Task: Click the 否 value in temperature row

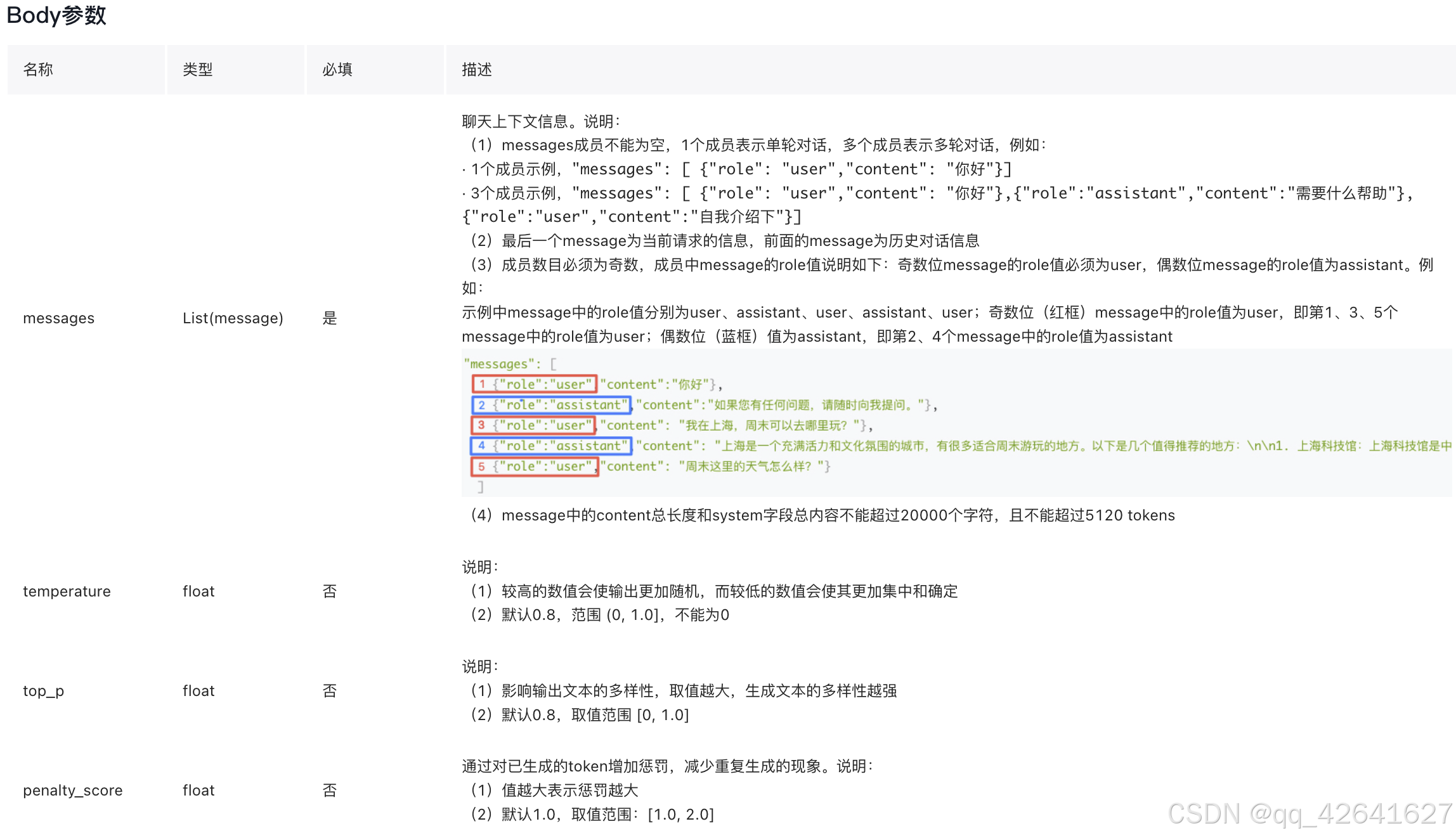Action: [330, 591]
